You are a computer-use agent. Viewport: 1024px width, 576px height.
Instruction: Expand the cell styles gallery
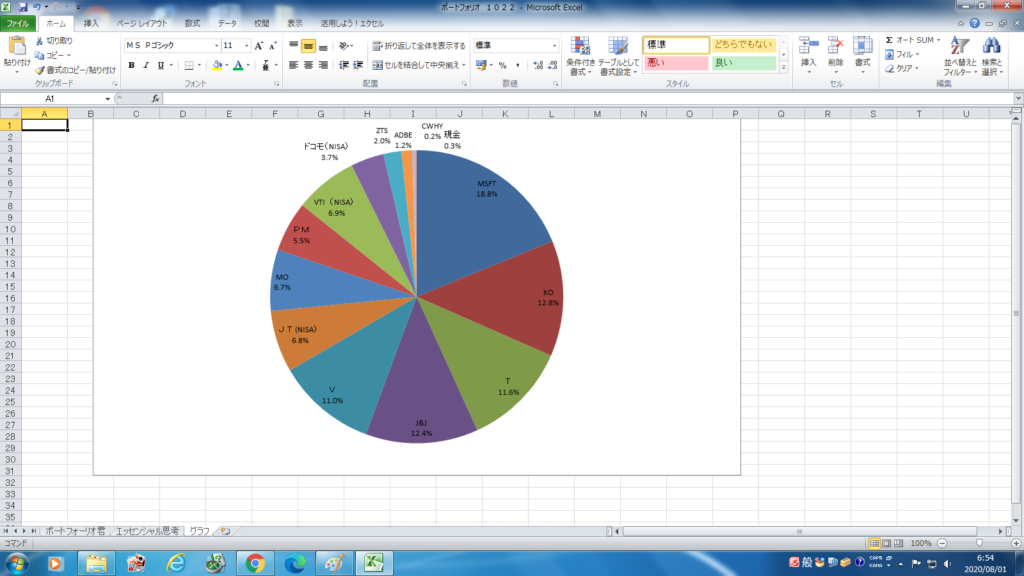pyautogui.click(x=784, y=68)
